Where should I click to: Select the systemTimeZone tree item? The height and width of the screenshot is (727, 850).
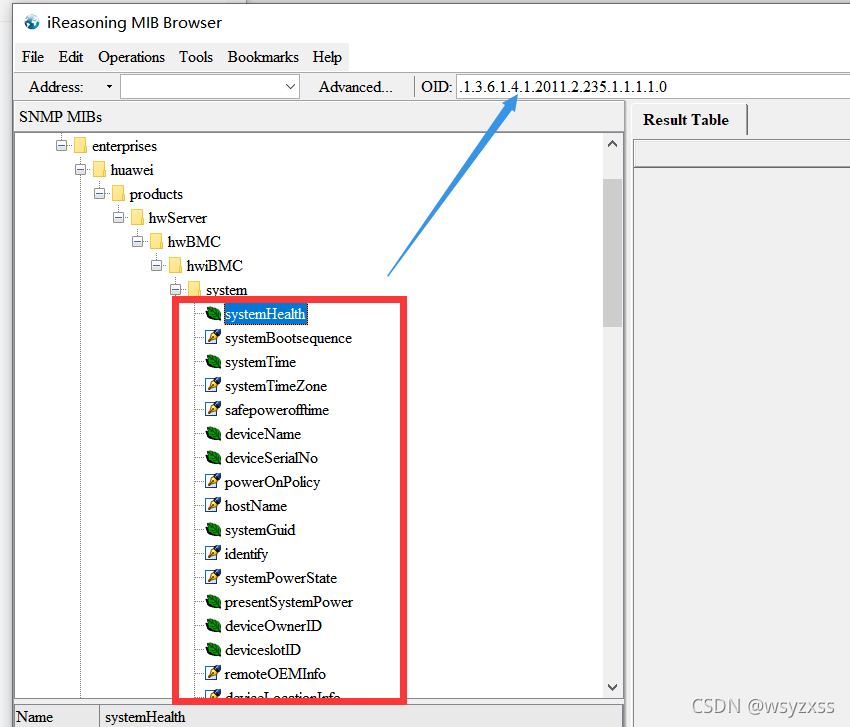[x=276, y=386]
